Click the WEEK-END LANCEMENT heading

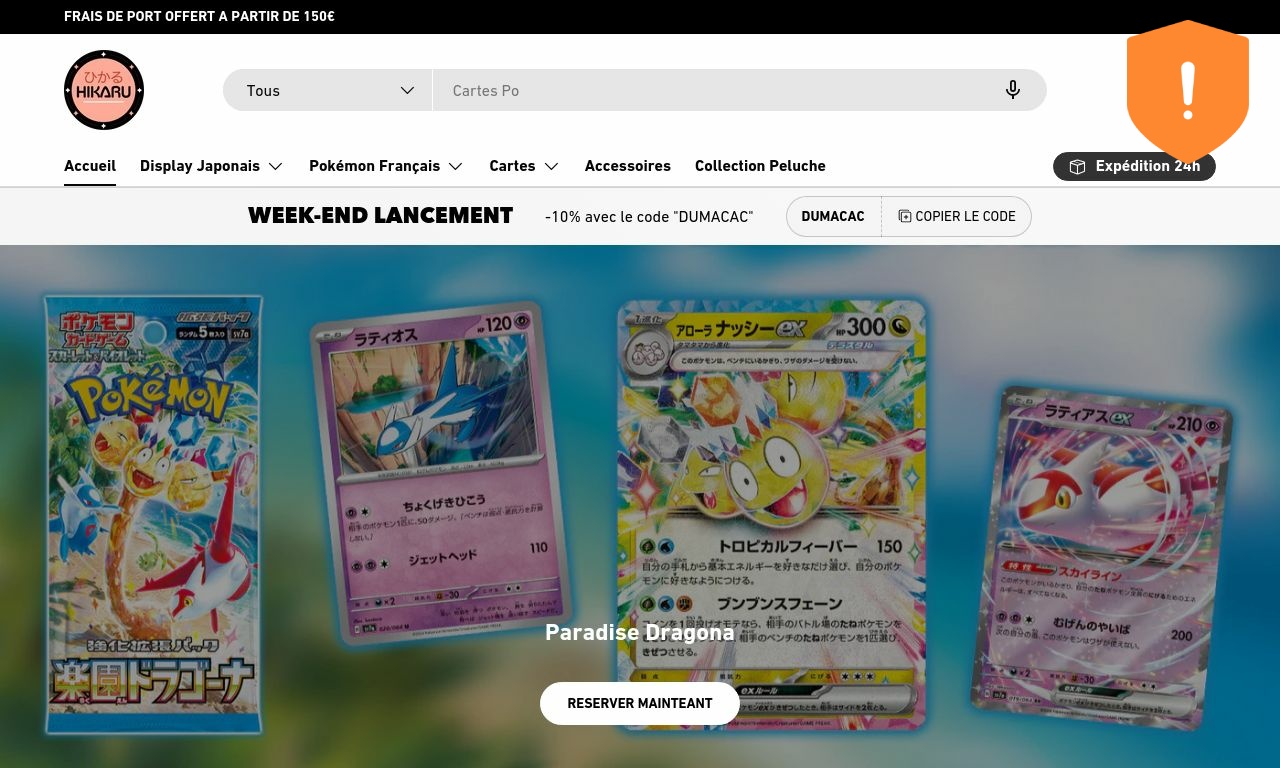[380, 216]
